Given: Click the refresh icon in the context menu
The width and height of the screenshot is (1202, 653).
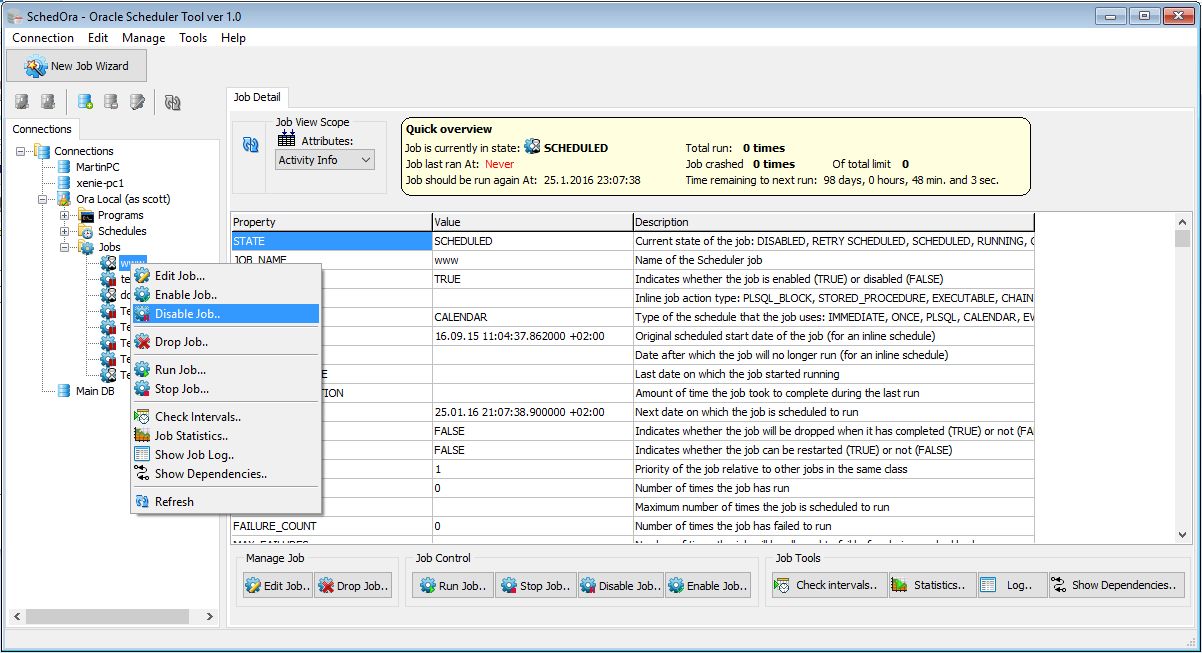Looking at the screenshot, I should click(142, 502).
